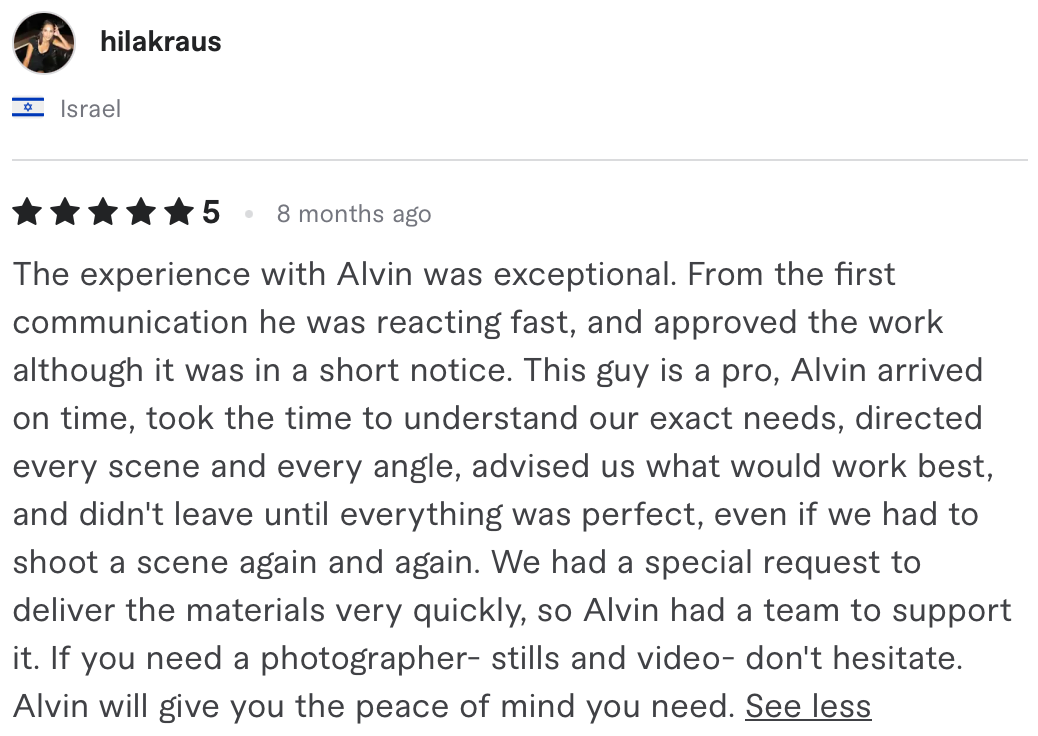Click the Israel flag icon
This screenshot has width=1038, height=736.
coord(28,107)
